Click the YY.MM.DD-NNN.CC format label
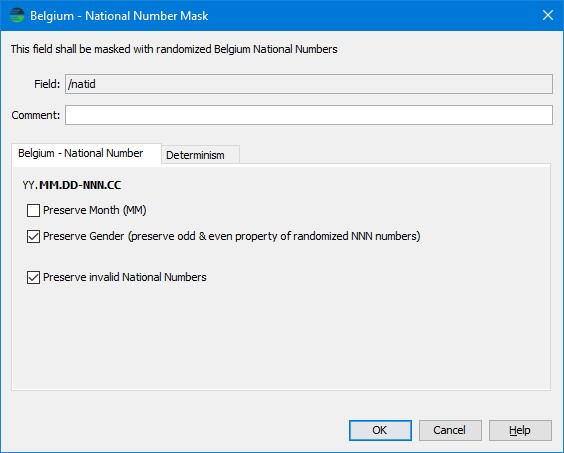Screen dimensions: 564x453 72,185
